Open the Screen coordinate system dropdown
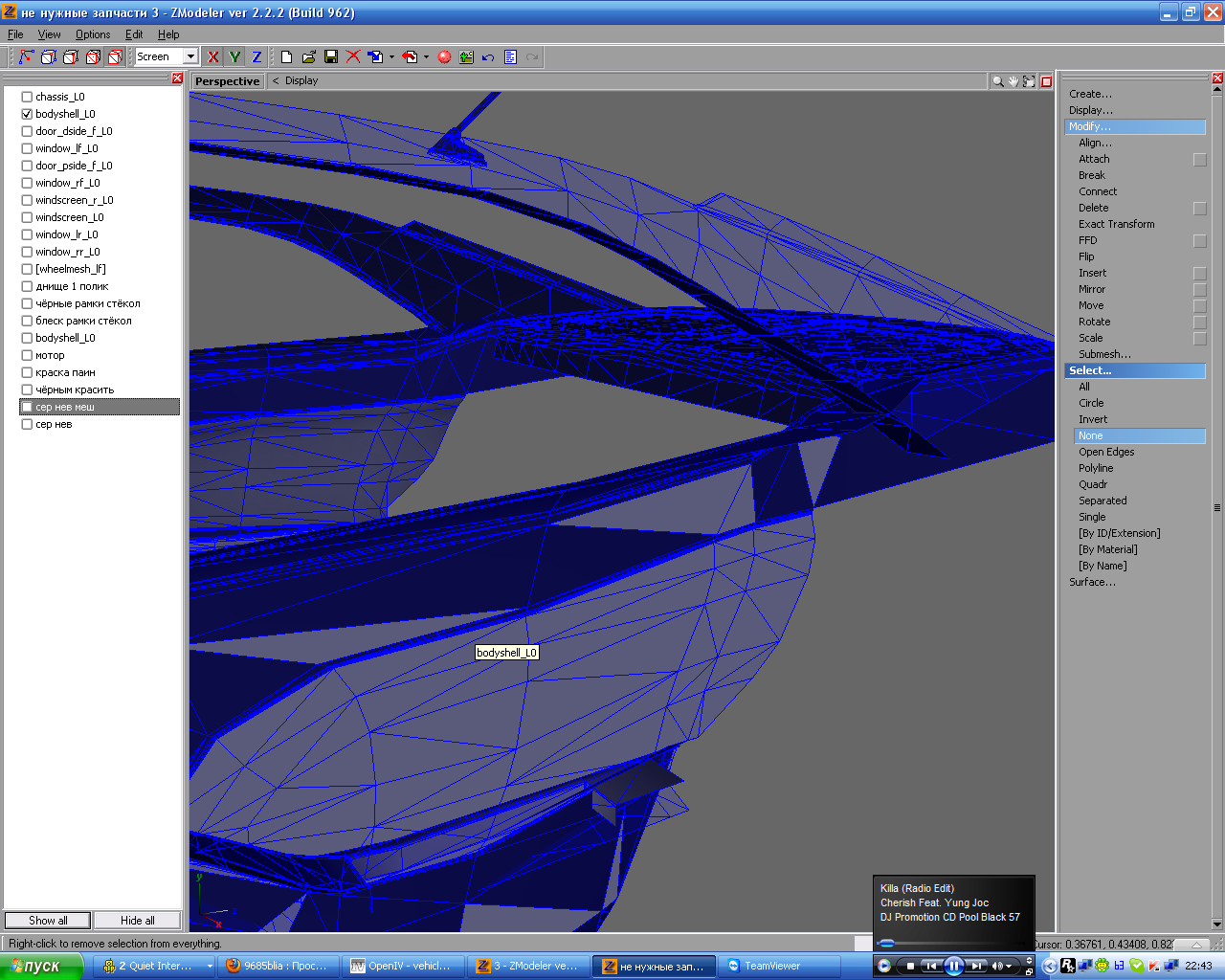Image resolution: width=1225 pixels, height=980 pixels. point(190,56)
